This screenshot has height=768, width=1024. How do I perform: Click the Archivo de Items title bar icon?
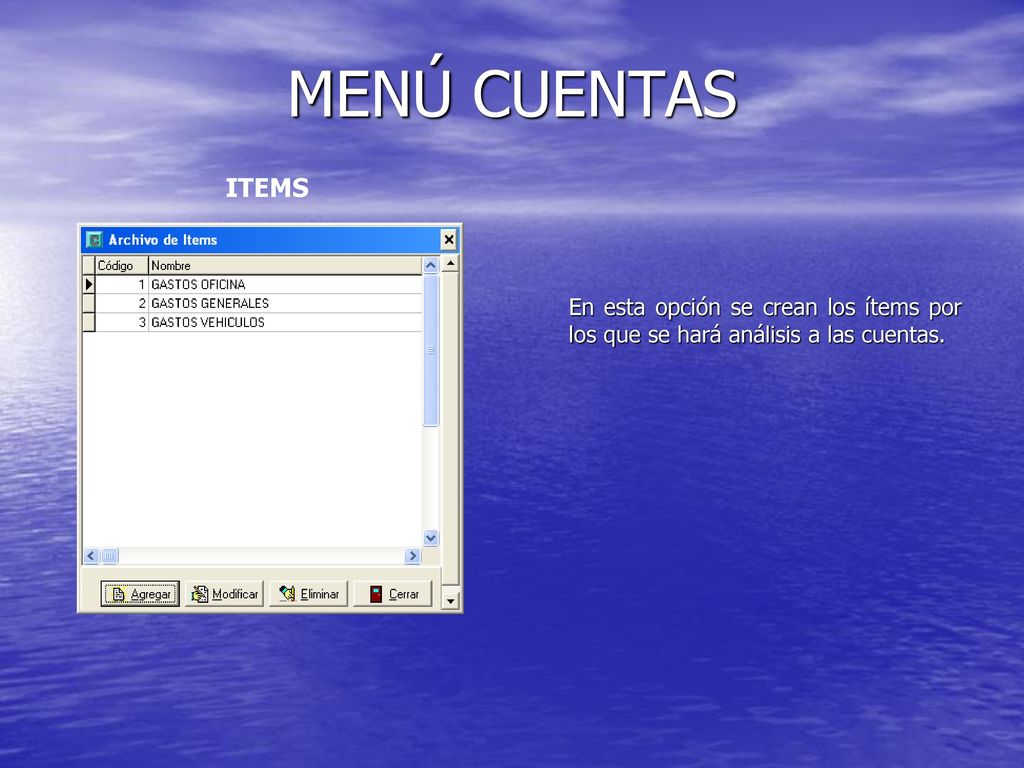pos(95,240)
